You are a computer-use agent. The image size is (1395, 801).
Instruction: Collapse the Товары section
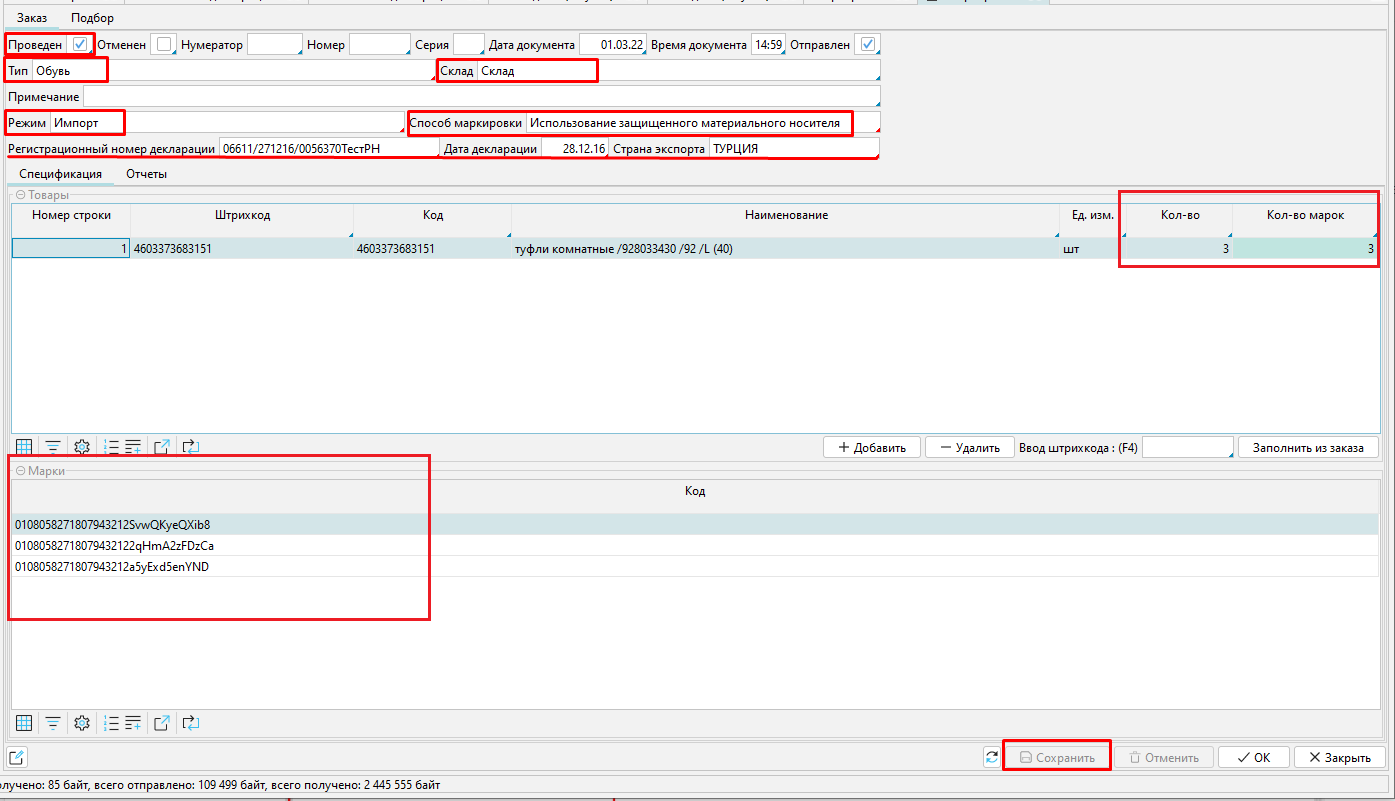[21, 196]
